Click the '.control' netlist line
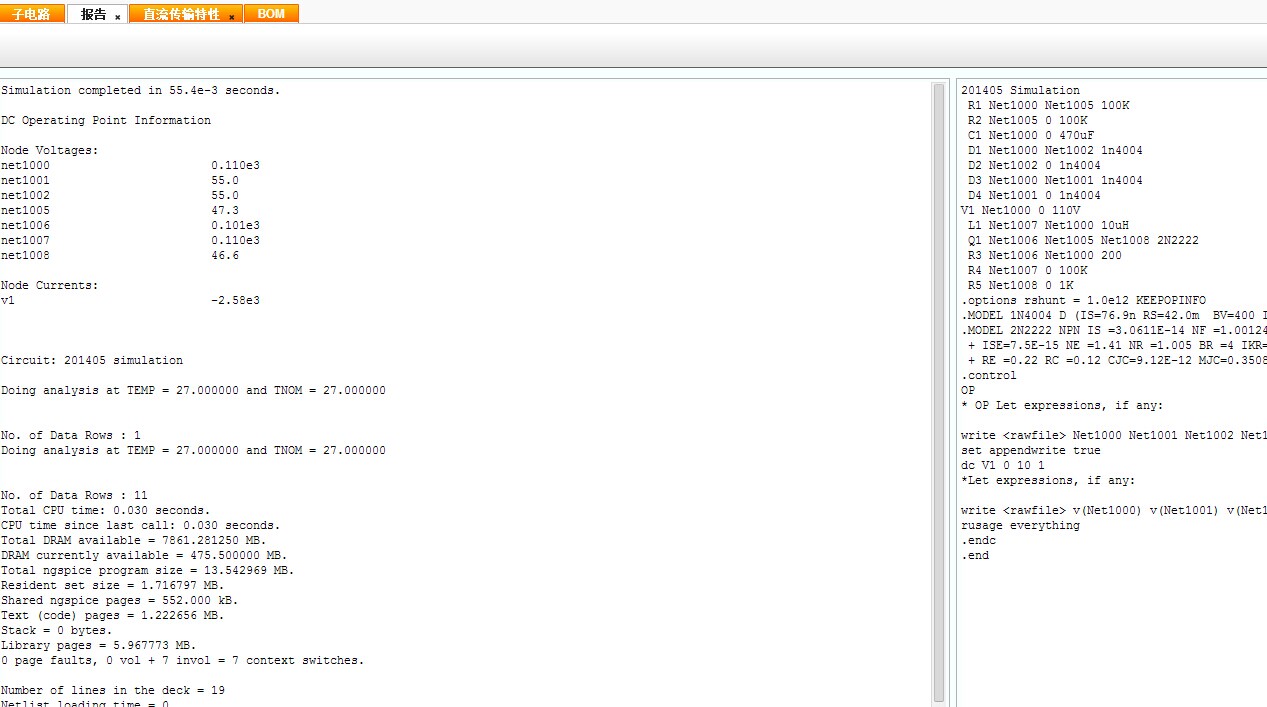 [989, 375]
